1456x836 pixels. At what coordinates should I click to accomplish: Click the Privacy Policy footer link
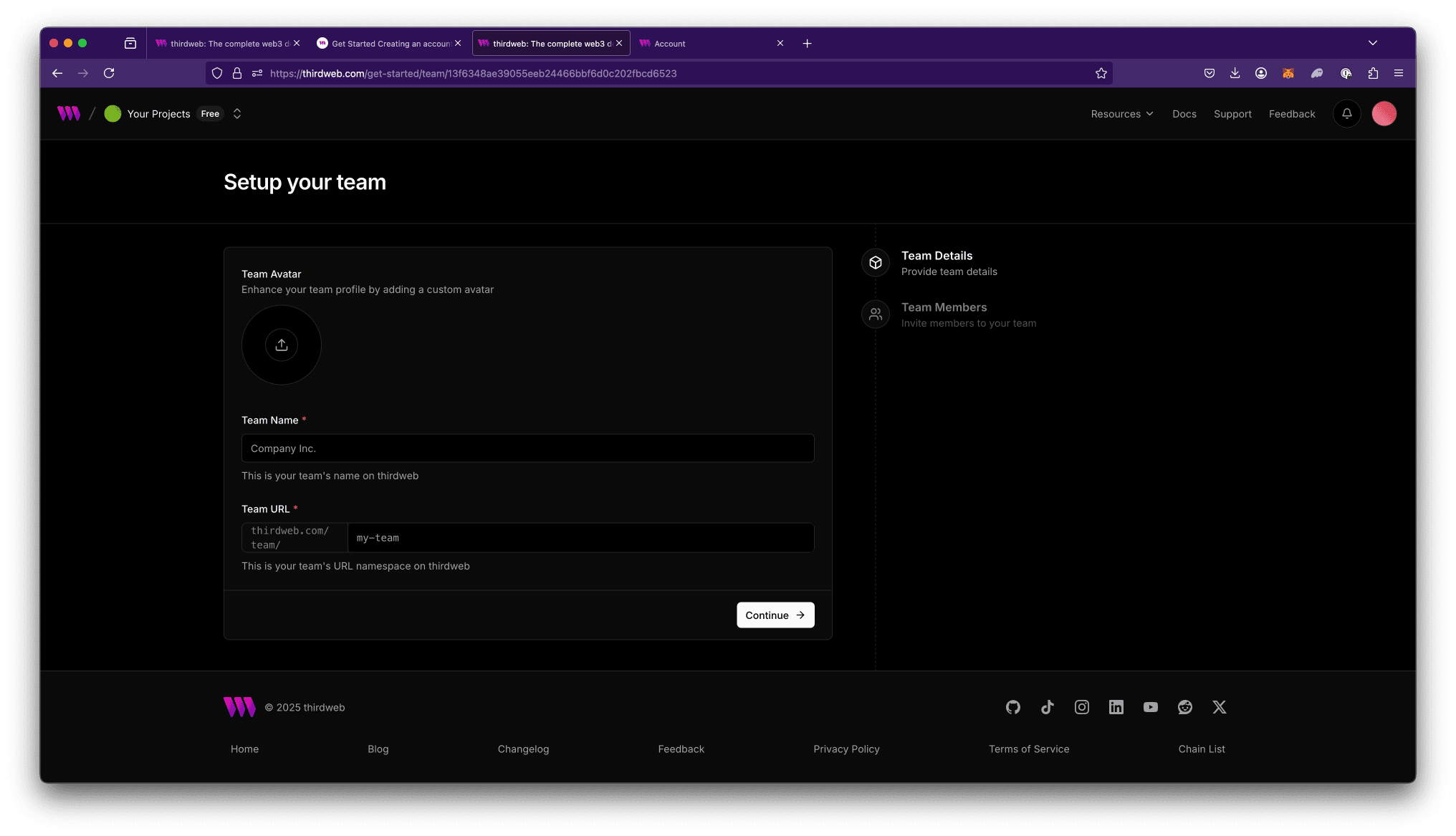point(847,748)
